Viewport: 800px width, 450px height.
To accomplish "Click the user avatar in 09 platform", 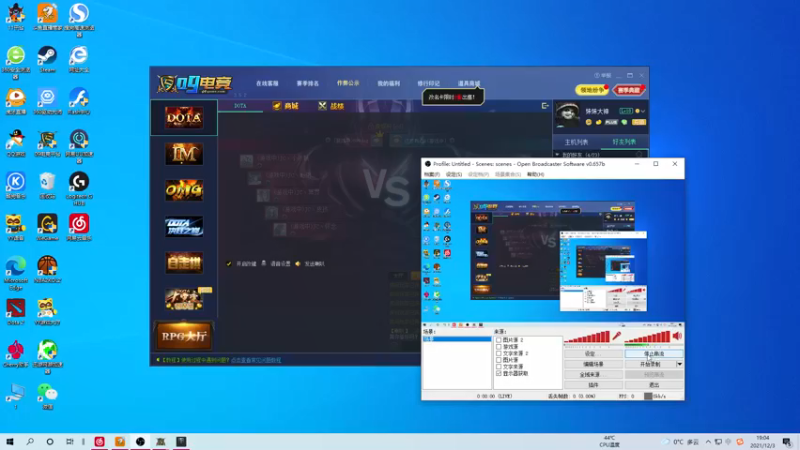I will click(x=567, y=114).
